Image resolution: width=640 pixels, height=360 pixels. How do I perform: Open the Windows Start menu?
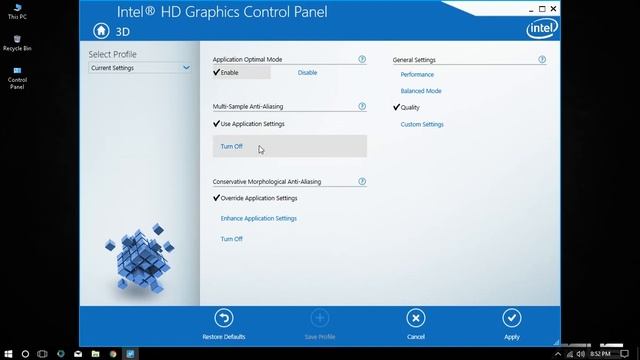pyautogui.click(x=8, y=354)
